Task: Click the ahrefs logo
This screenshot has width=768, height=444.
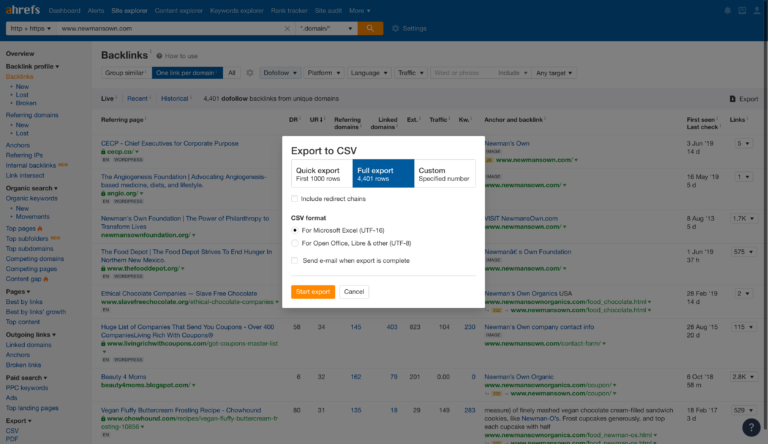Action: pyautogui.click(x=23, y=10)
